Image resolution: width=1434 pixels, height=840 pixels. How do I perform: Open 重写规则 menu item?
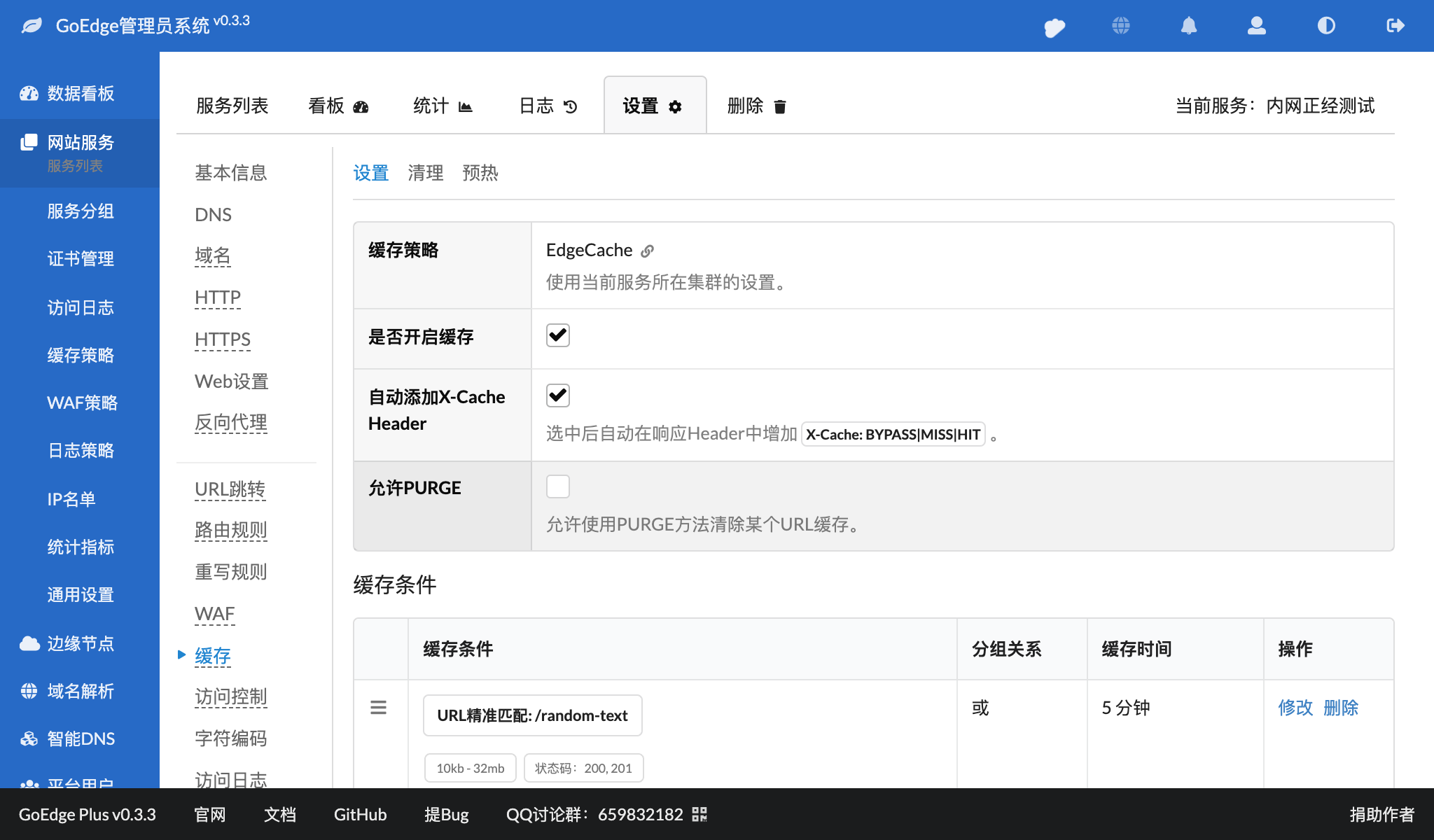point(231,572)
